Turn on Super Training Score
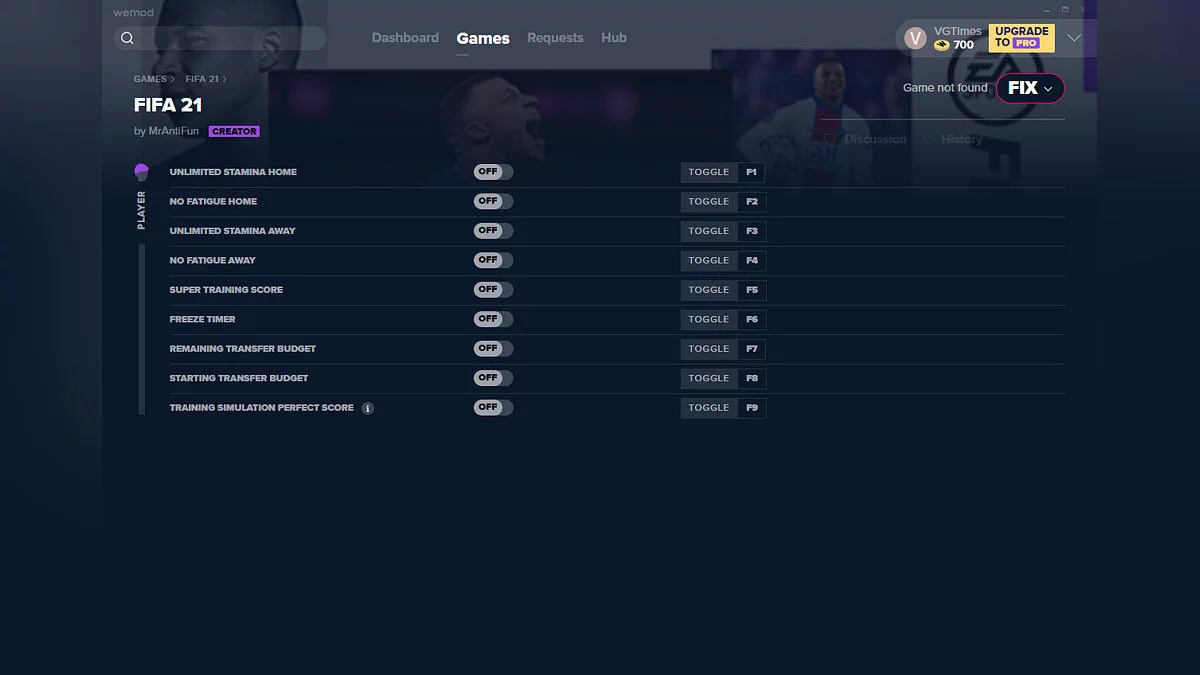Screen dimensions: 1200x675 tap(493, 290)
